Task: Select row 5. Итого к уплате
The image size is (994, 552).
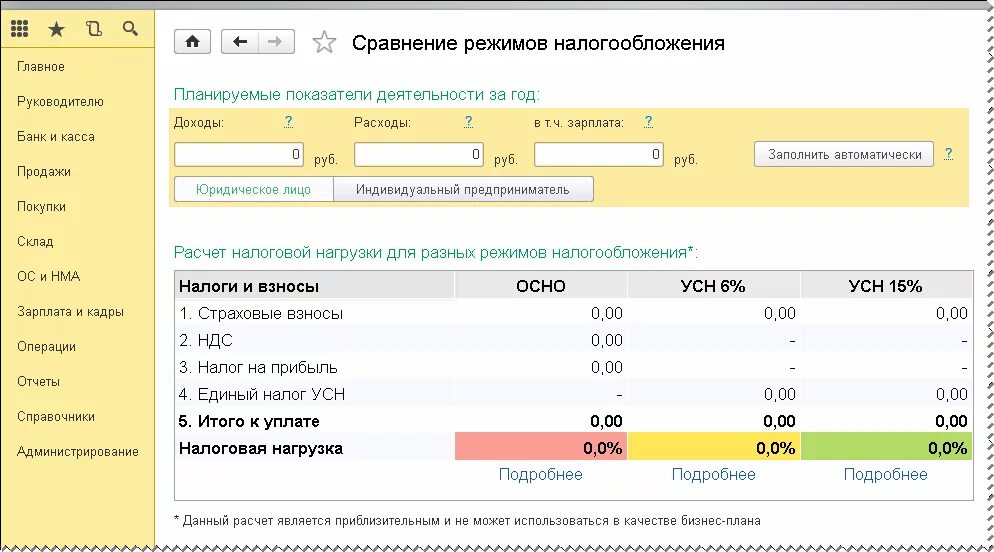Action: pyautogui.click(x=574, y=421)
